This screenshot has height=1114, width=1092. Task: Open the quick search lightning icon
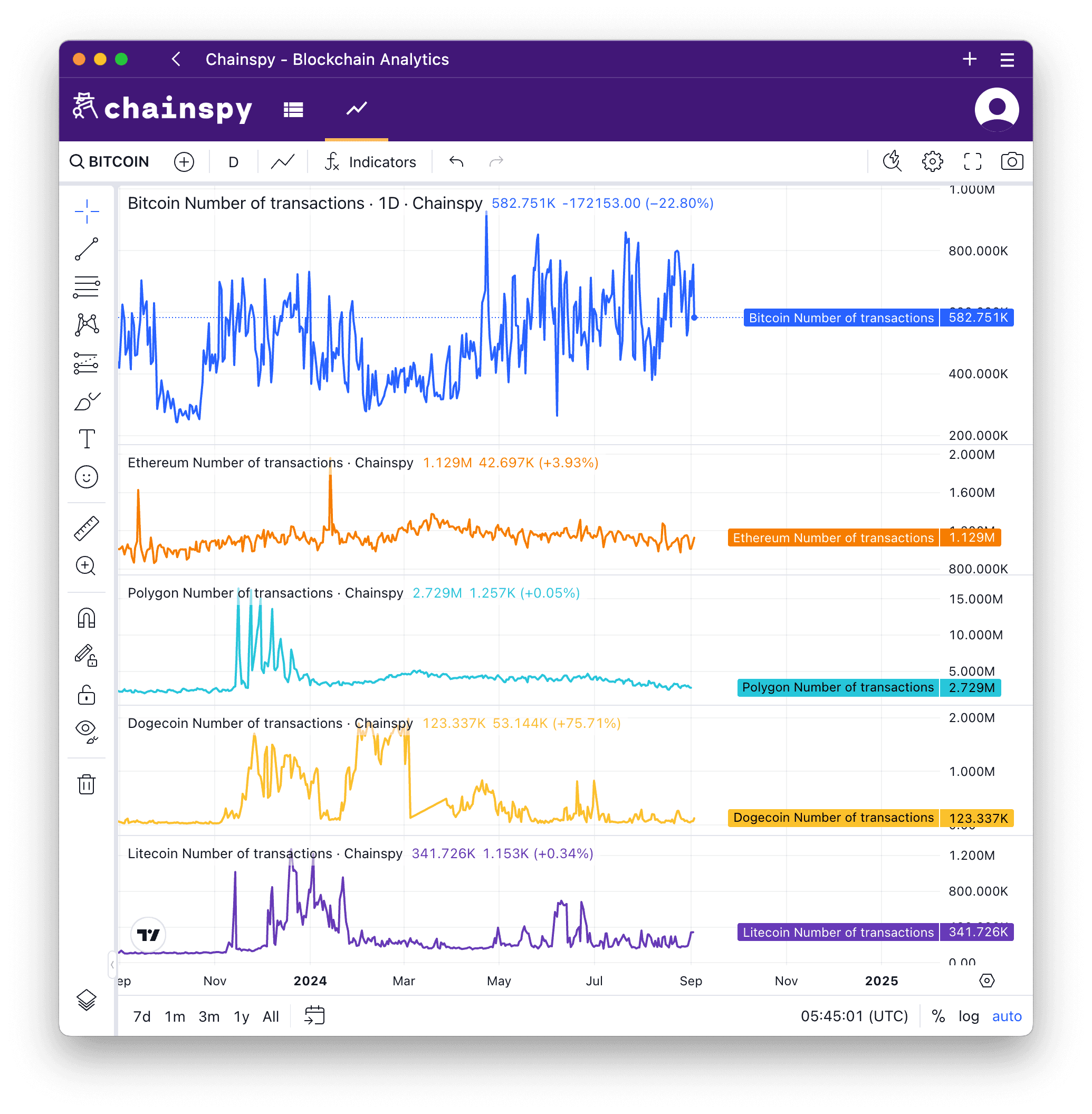pyautogui.click(x=893, y=162)
